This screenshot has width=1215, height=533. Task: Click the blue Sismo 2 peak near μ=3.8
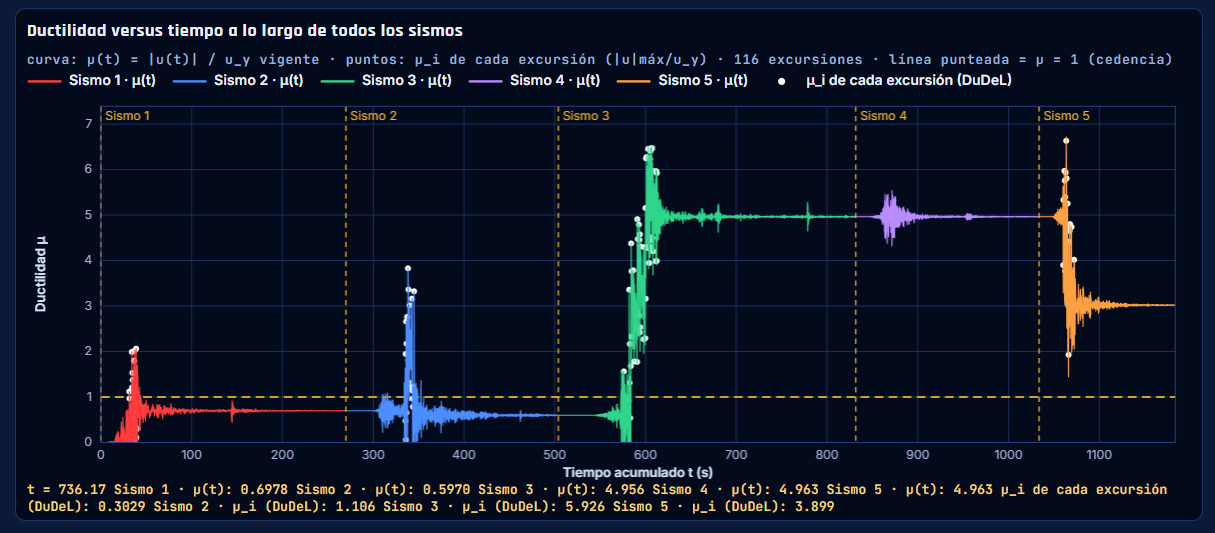(x=408, y=269)
